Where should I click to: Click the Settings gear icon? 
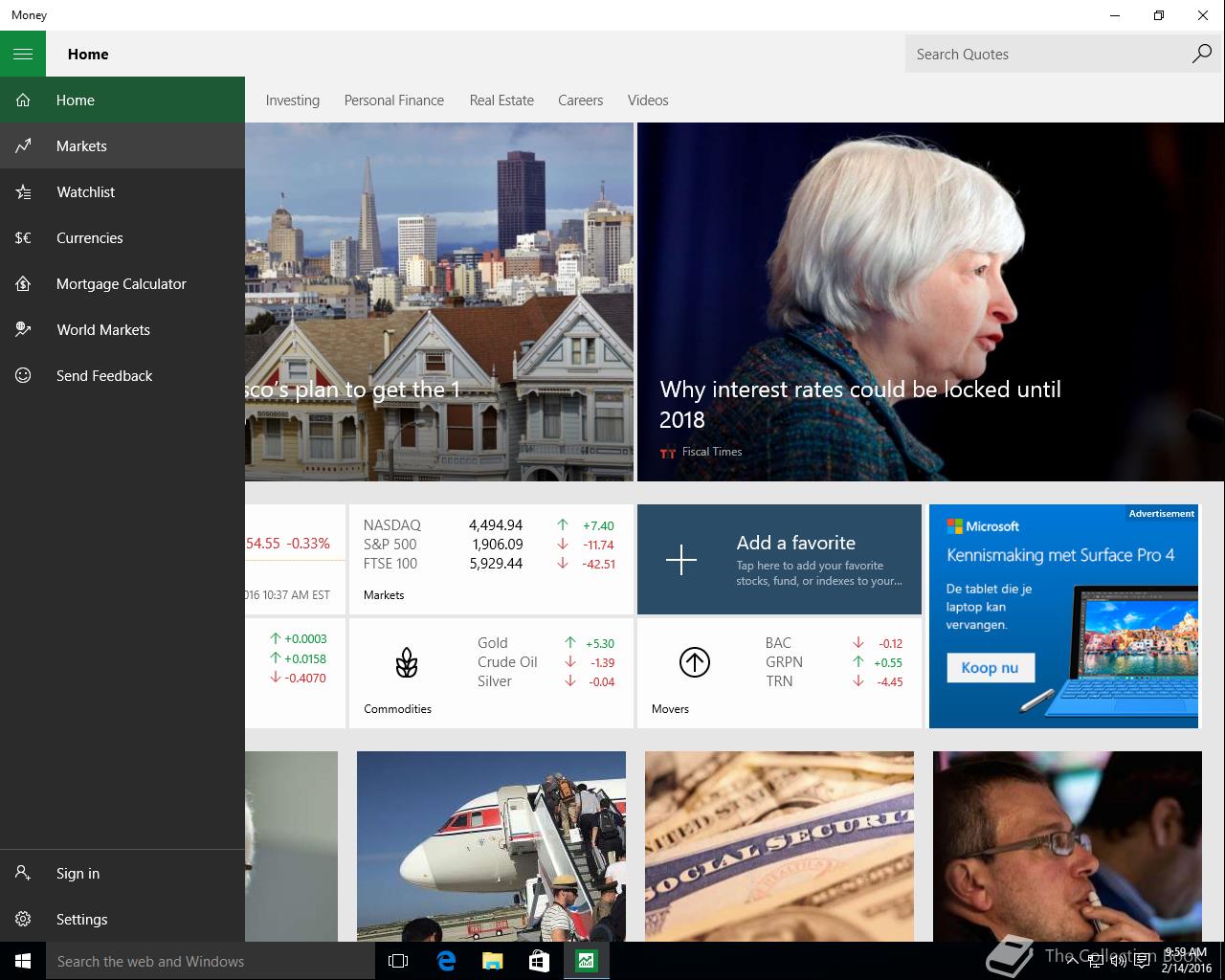coord(23,919)
